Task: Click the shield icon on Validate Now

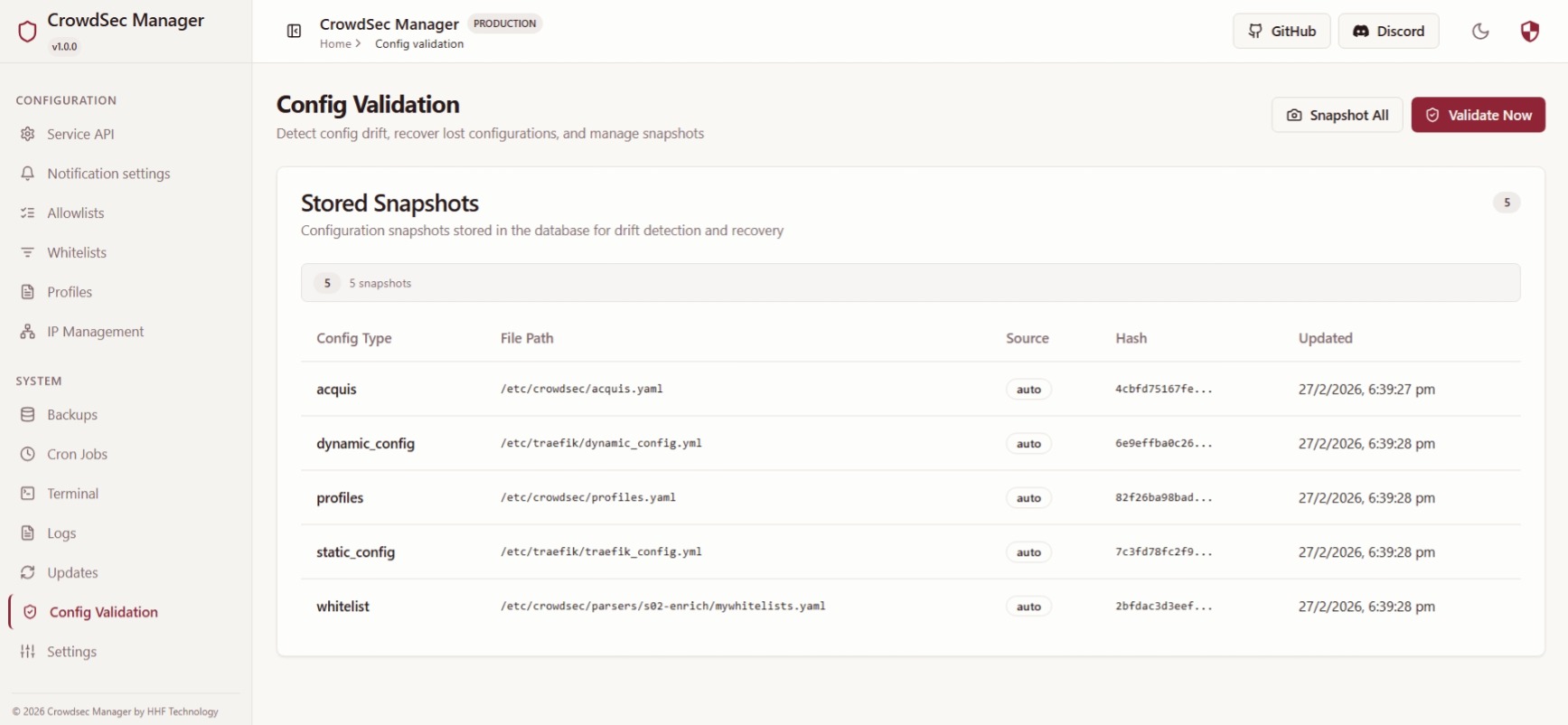Action: tap(1432, 115)
